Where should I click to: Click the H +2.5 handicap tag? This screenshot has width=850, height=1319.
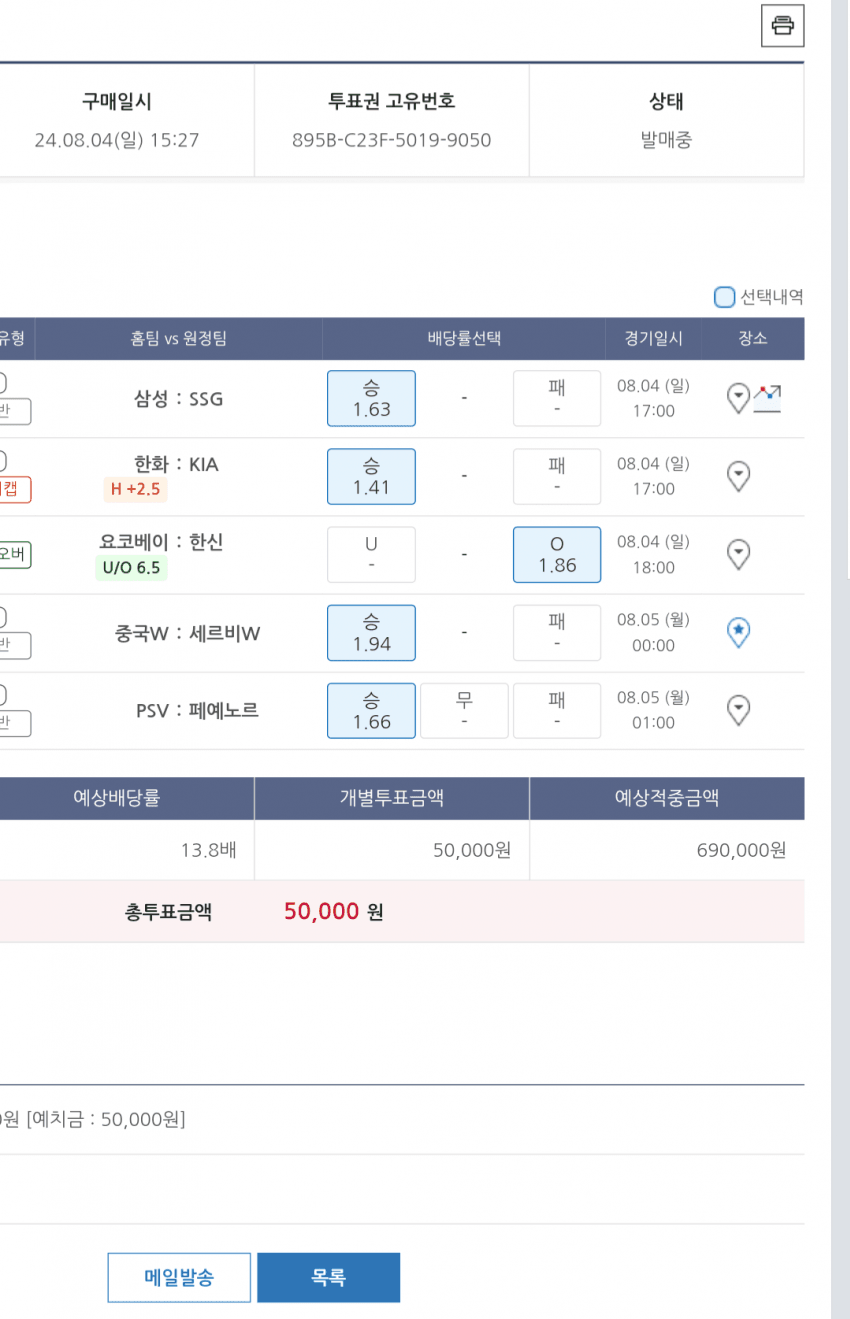point(134,489)
